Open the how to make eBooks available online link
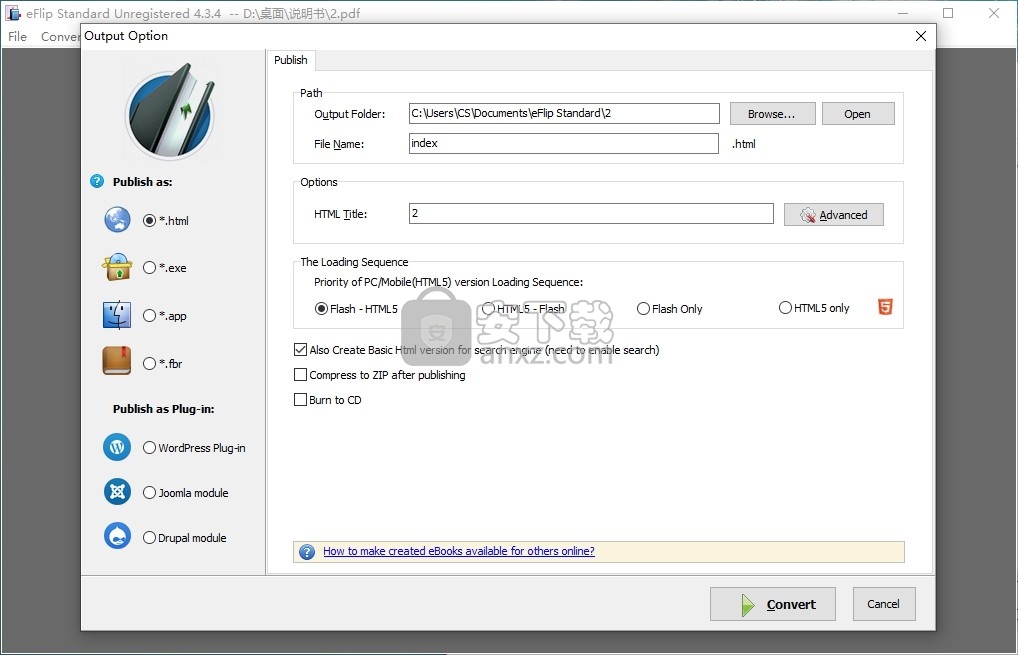 coord(458,551)
